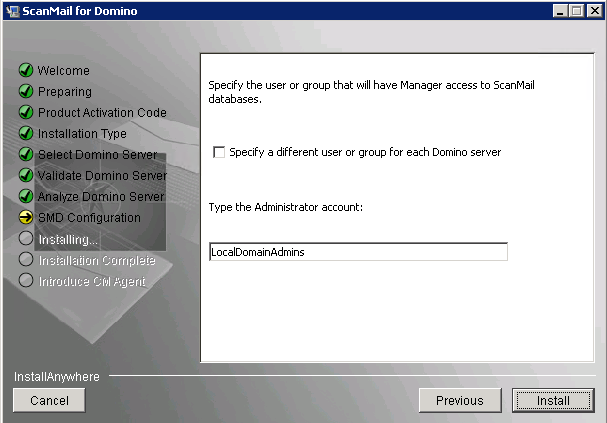This screenshot has height=423, width=607.
Task: Click the circle icon beside Introduce CM Agent
Action: [x=27, y=281]
